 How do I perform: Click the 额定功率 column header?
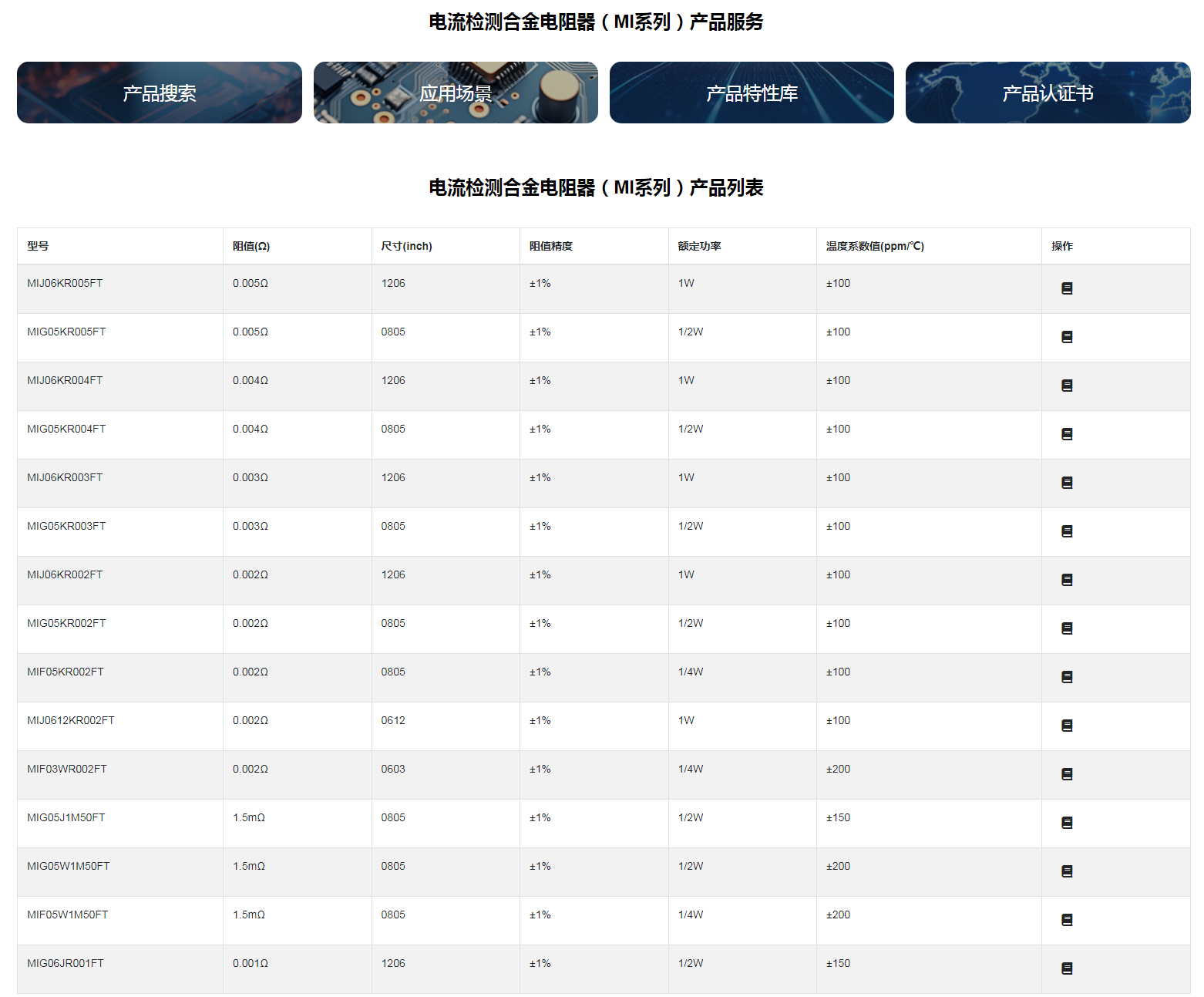coord(699,246)
